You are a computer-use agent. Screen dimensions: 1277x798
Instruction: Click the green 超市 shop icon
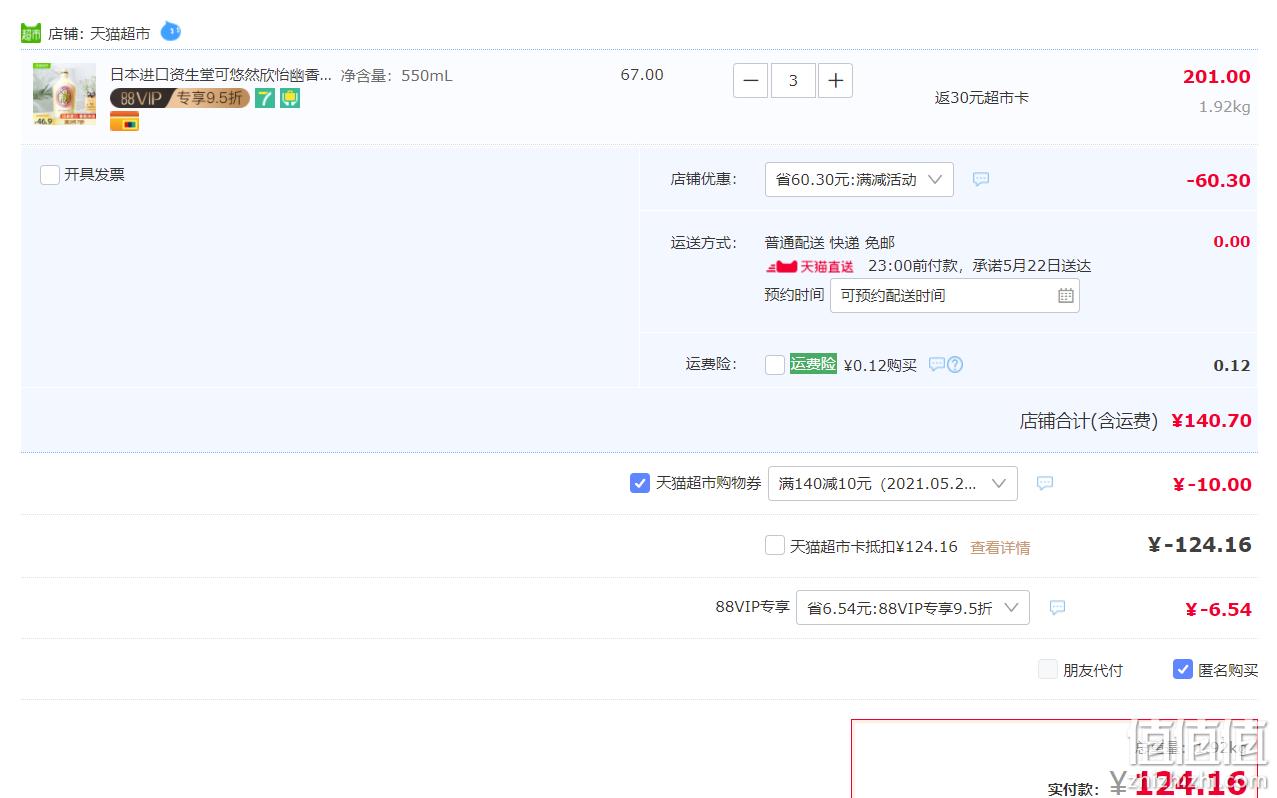coord(31,33)
